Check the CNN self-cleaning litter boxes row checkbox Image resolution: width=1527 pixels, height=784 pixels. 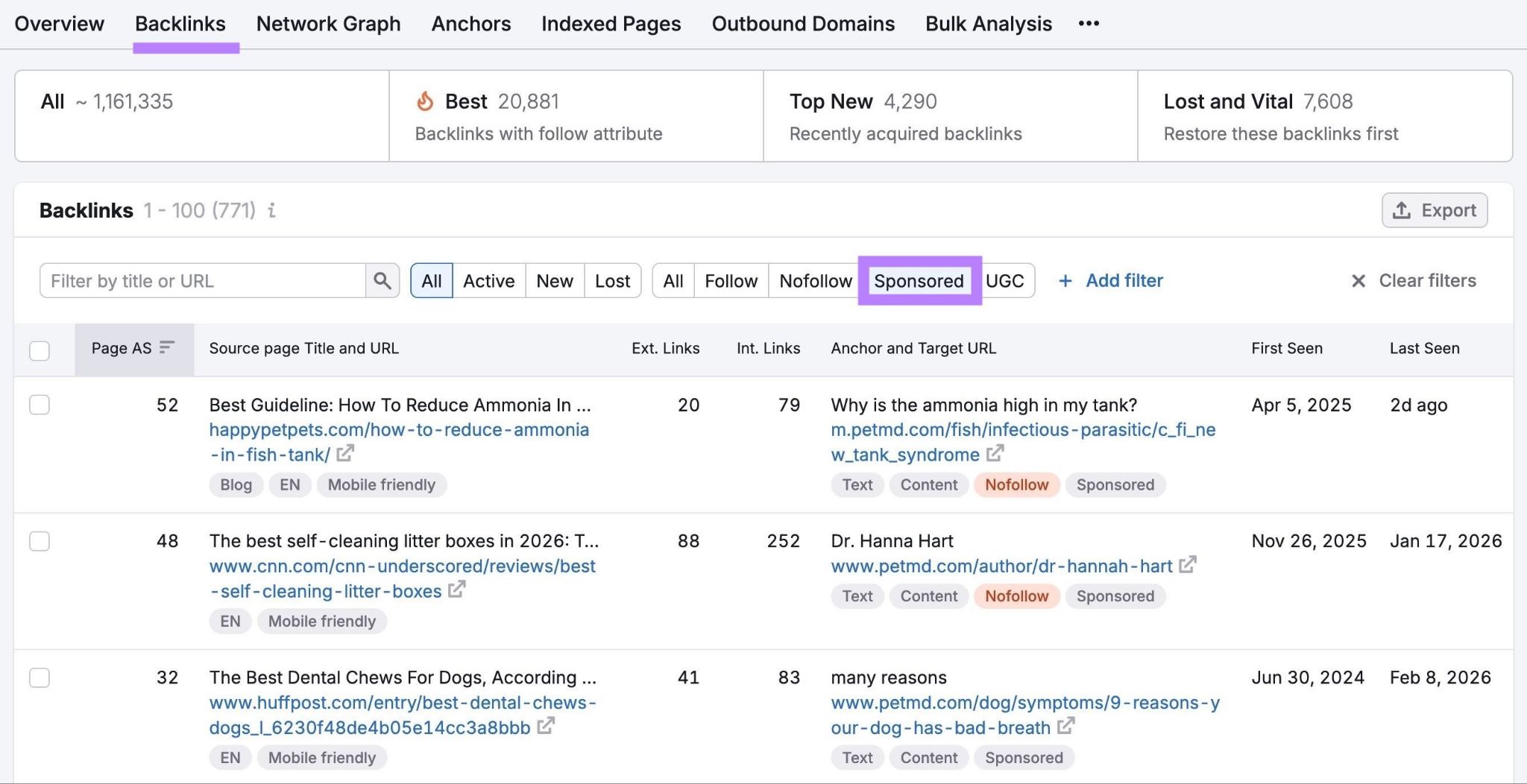pos(40,541)
